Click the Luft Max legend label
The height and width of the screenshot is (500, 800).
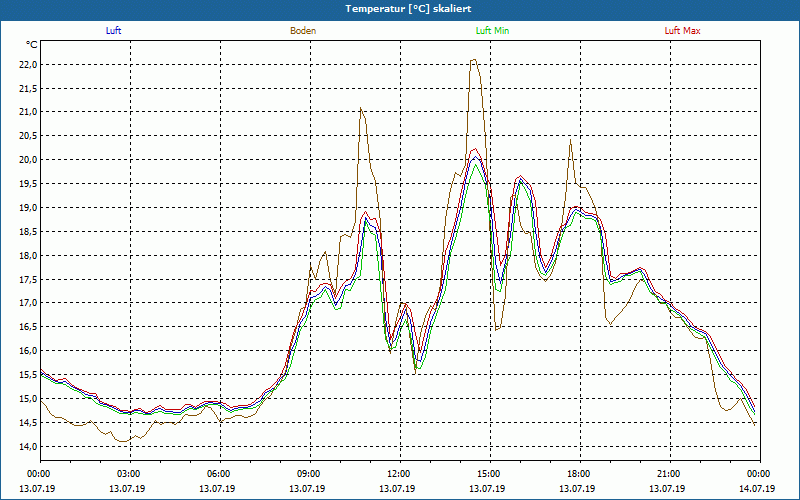(x=682, y=31)
